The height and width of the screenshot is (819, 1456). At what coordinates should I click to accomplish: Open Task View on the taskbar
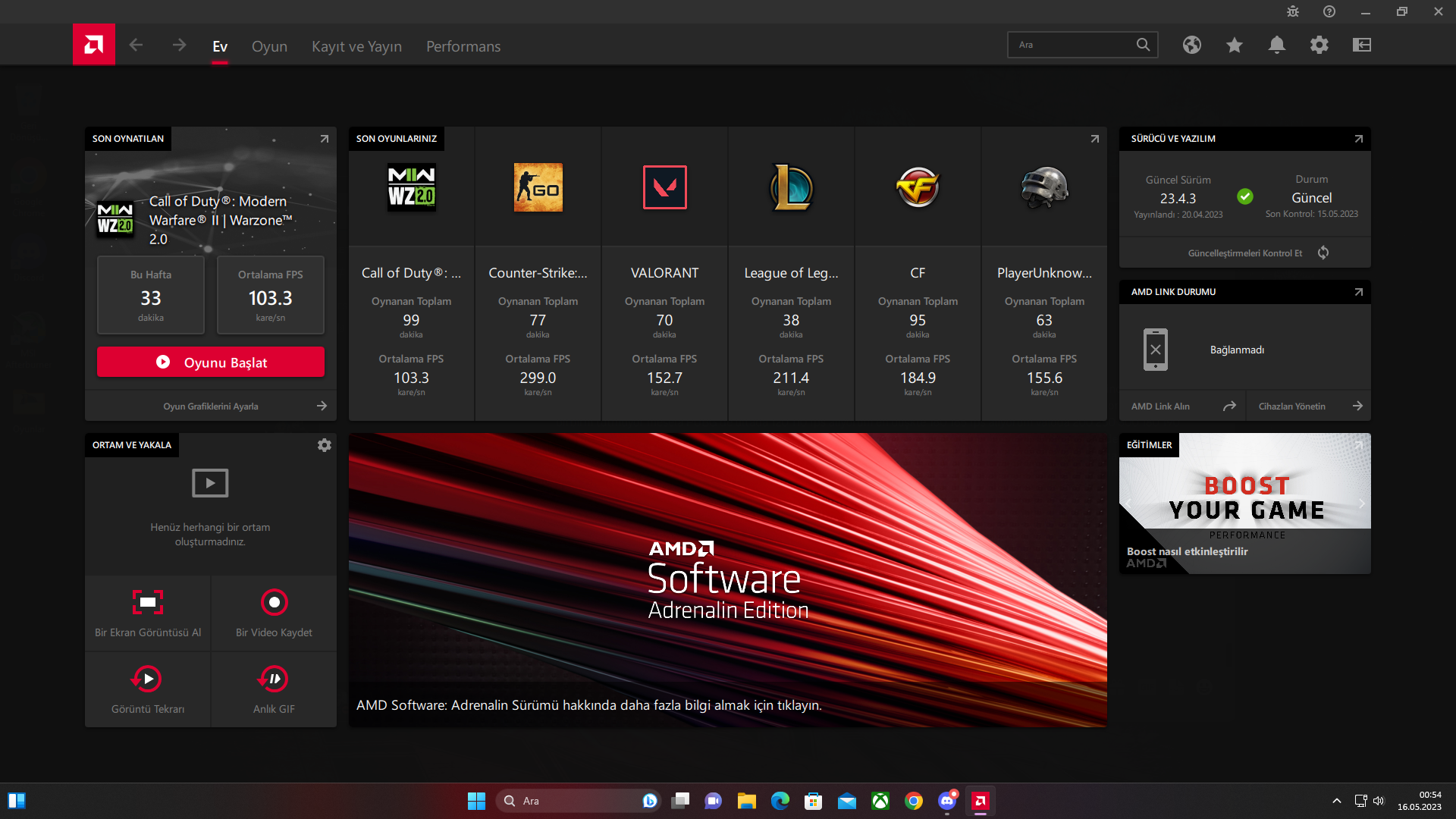680,801
